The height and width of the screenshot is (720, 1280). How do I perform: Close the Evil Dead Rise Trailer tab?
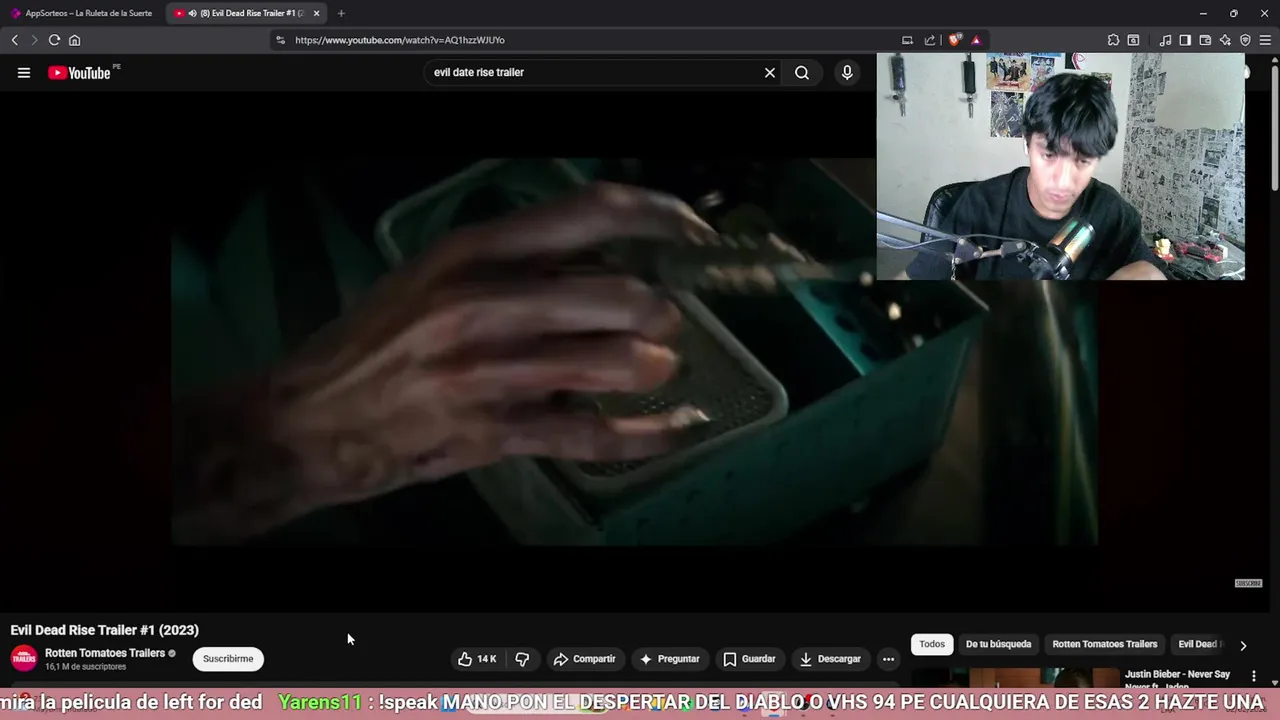(x=316, y=13)
